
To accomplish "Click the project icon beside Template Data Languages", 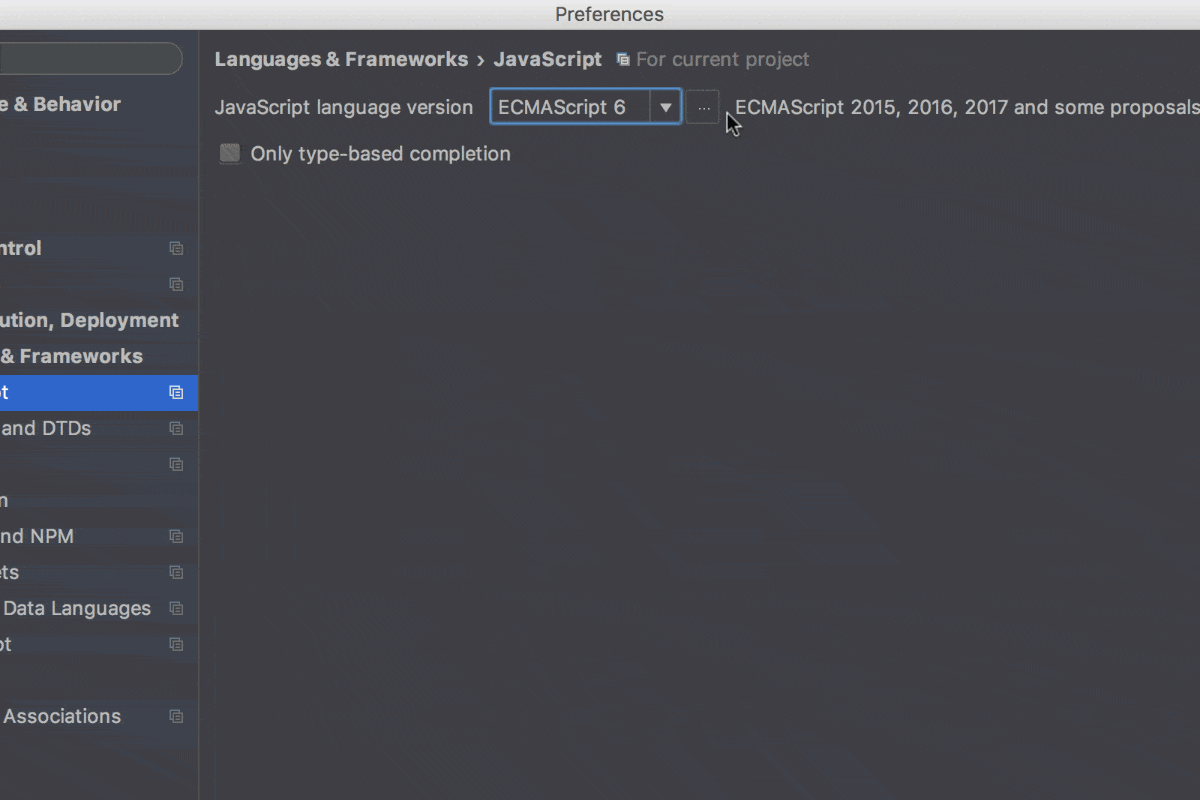I will (176, 608).
